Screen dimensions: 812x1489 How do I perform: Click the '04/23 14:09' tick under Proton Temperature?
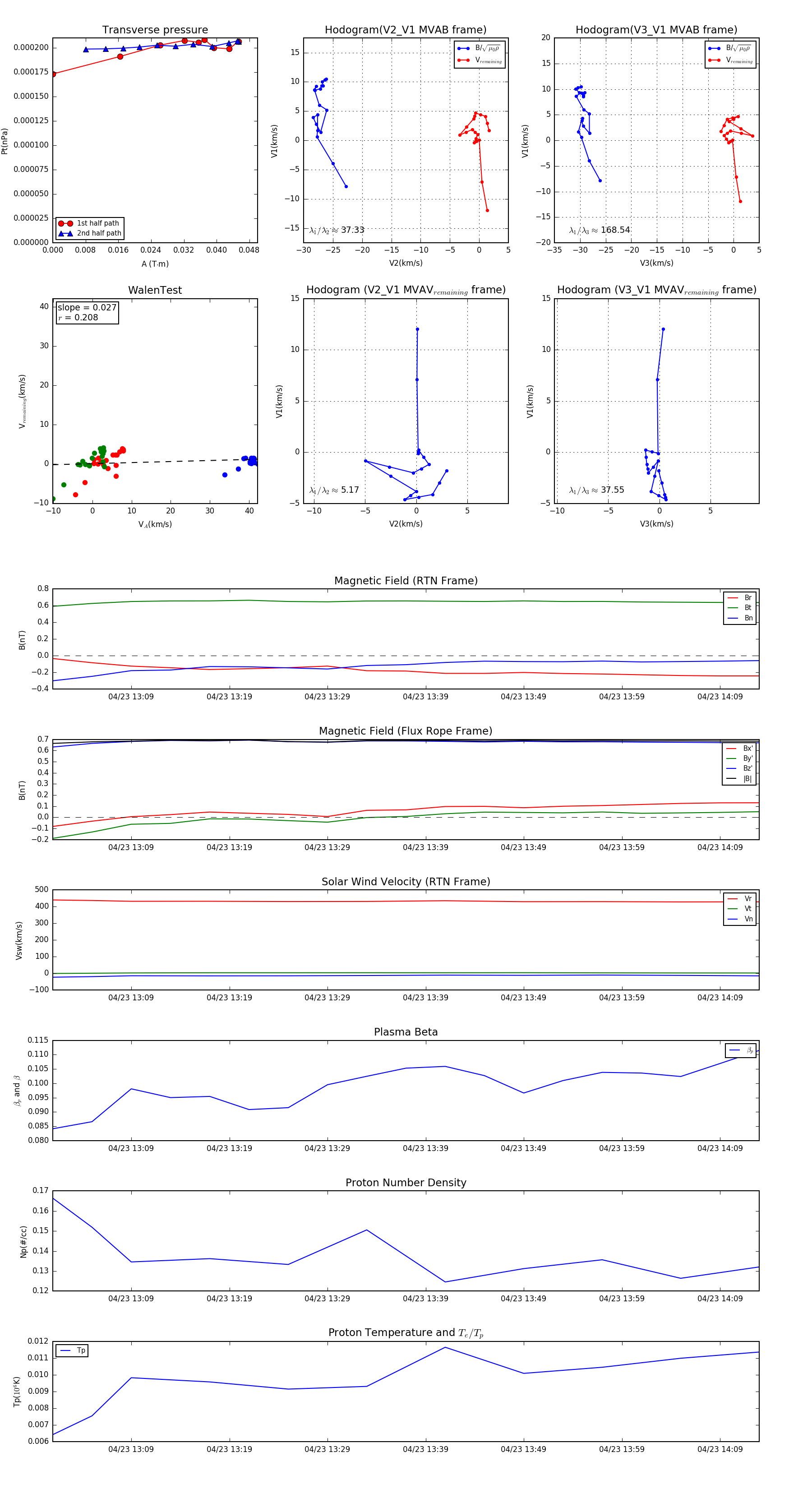click(x=720, y=1449)
